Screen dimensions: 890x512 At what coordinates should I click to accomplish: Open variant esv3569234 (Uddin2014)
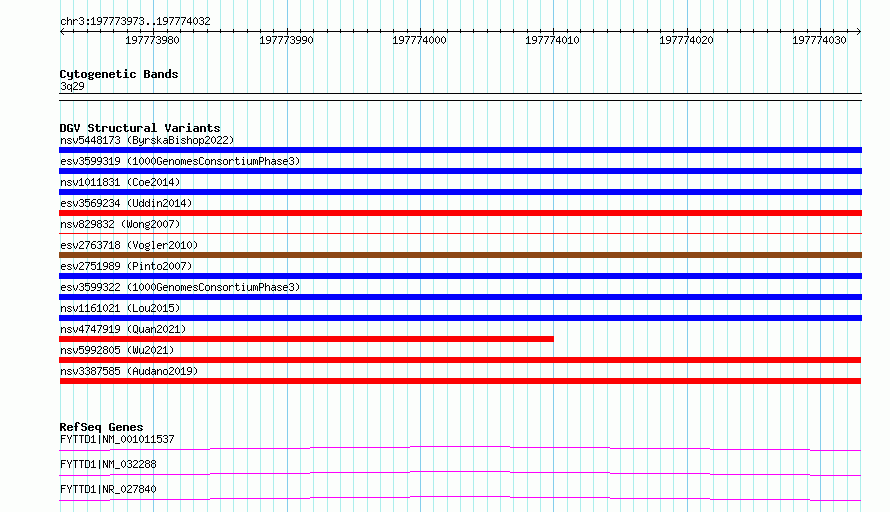126,203
